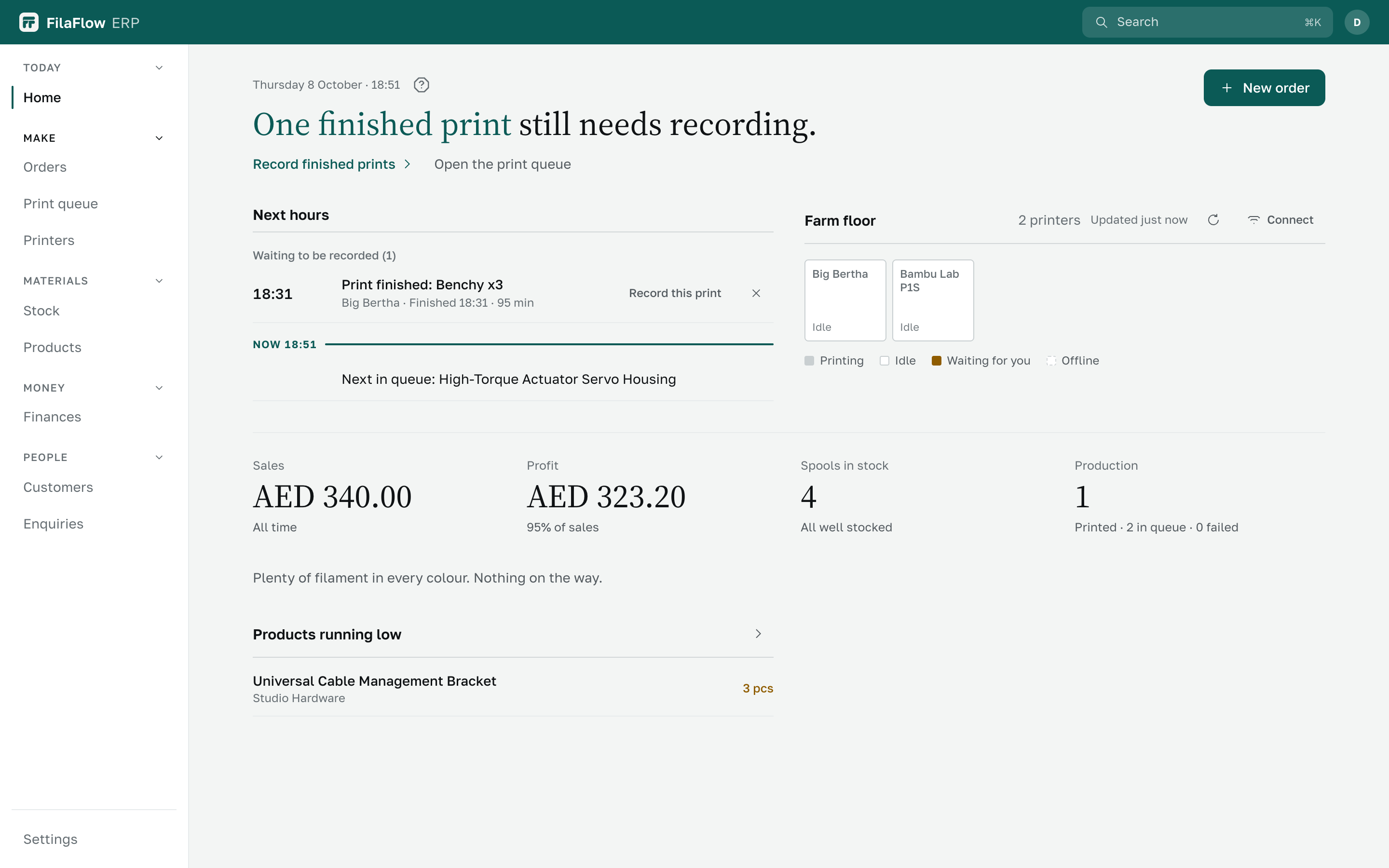Click the Offline legend swatch

(1051, 361)
